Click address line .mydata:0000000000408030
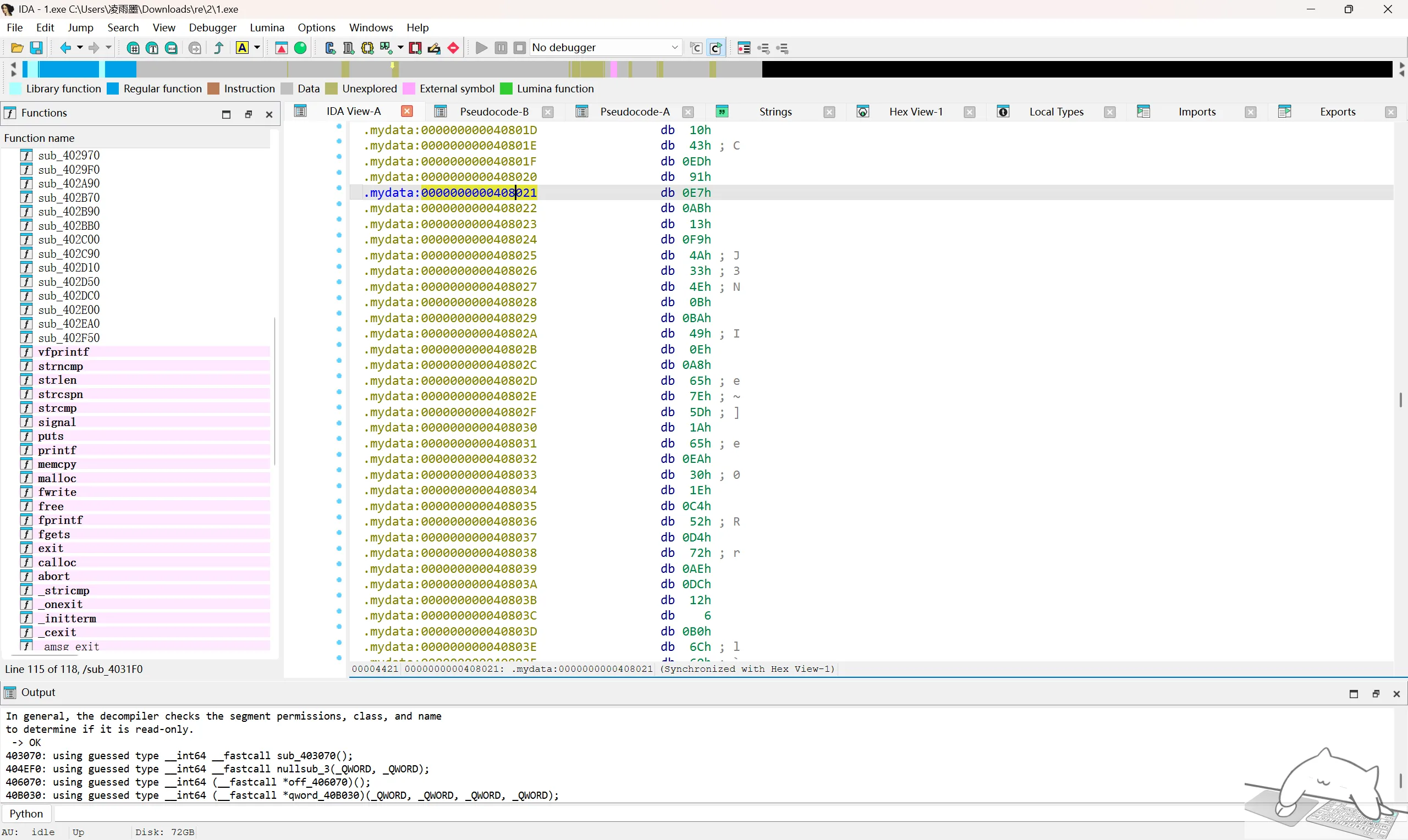The width and height of the screenshot is (1408, 840). pyautogui.click(x=450, y=427)
